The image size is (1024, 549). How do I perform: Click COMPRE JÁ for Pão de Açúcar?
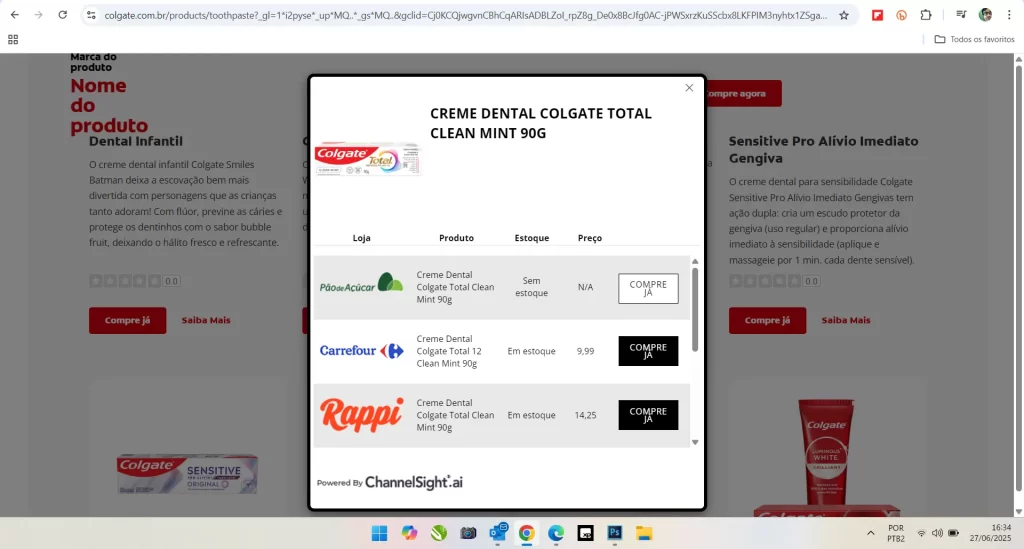pos(648,288)
